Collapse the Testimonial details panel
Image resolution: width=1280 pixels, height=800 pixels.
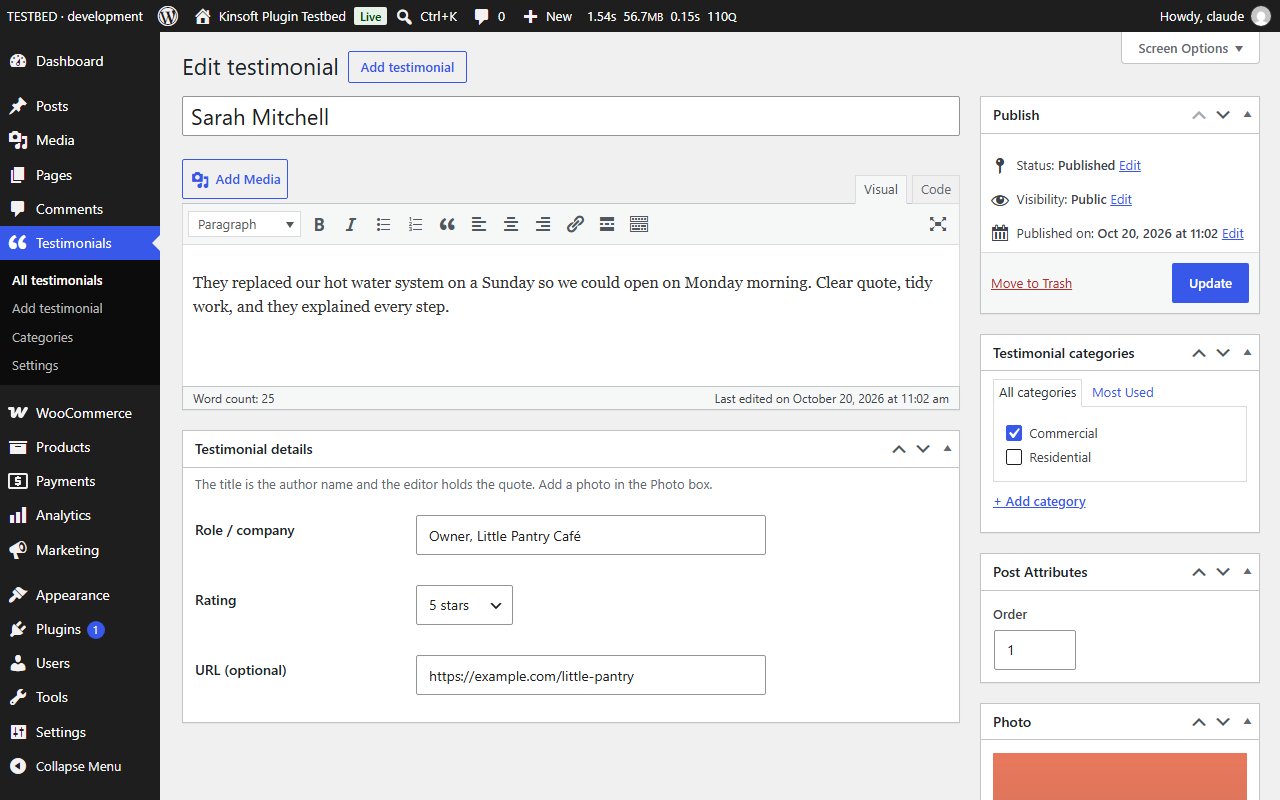point(947,449)
